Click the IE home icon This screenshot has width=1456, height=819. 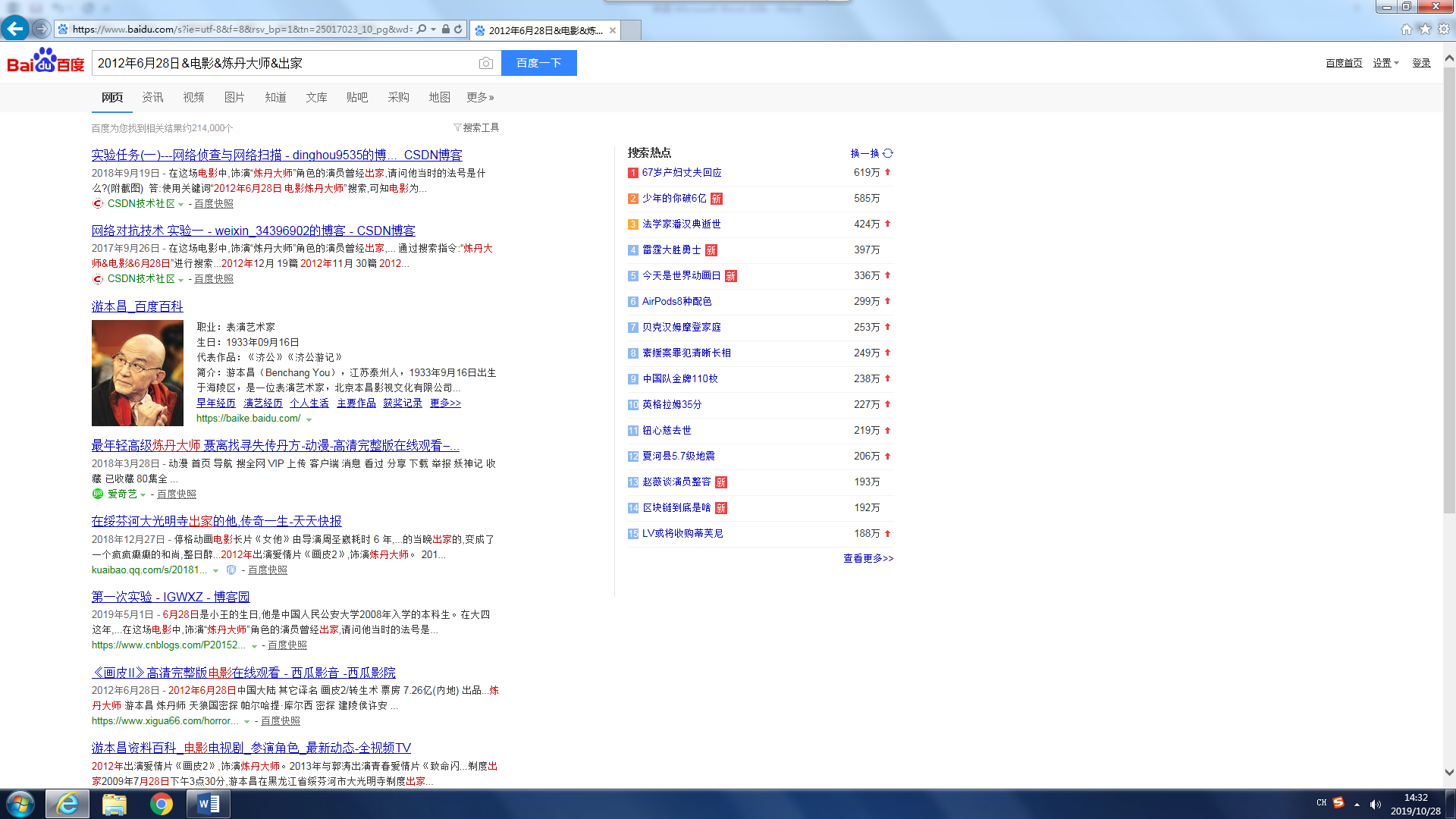pos(1406,29)
